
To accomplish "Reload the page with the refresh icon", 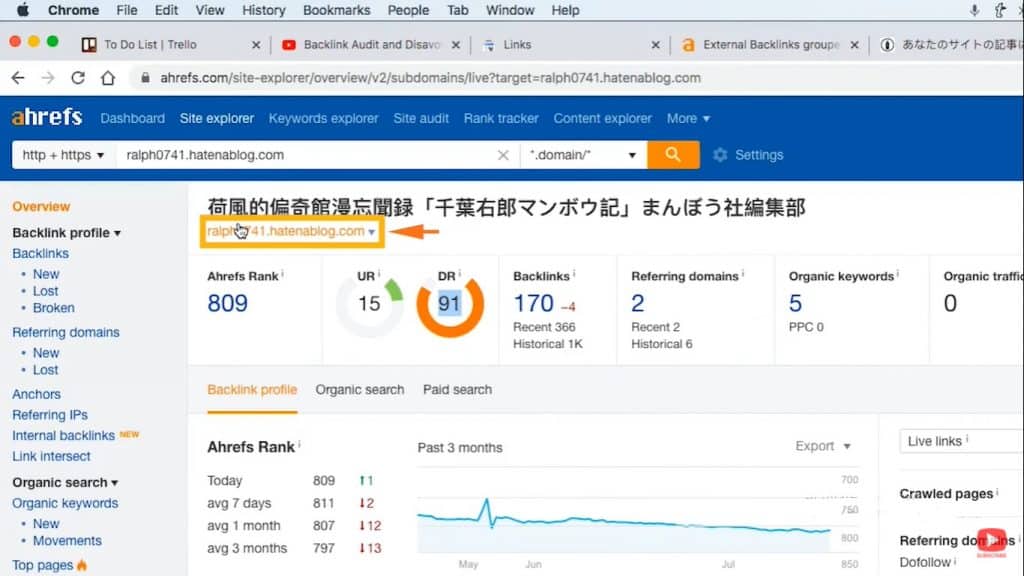I will 78,78.
